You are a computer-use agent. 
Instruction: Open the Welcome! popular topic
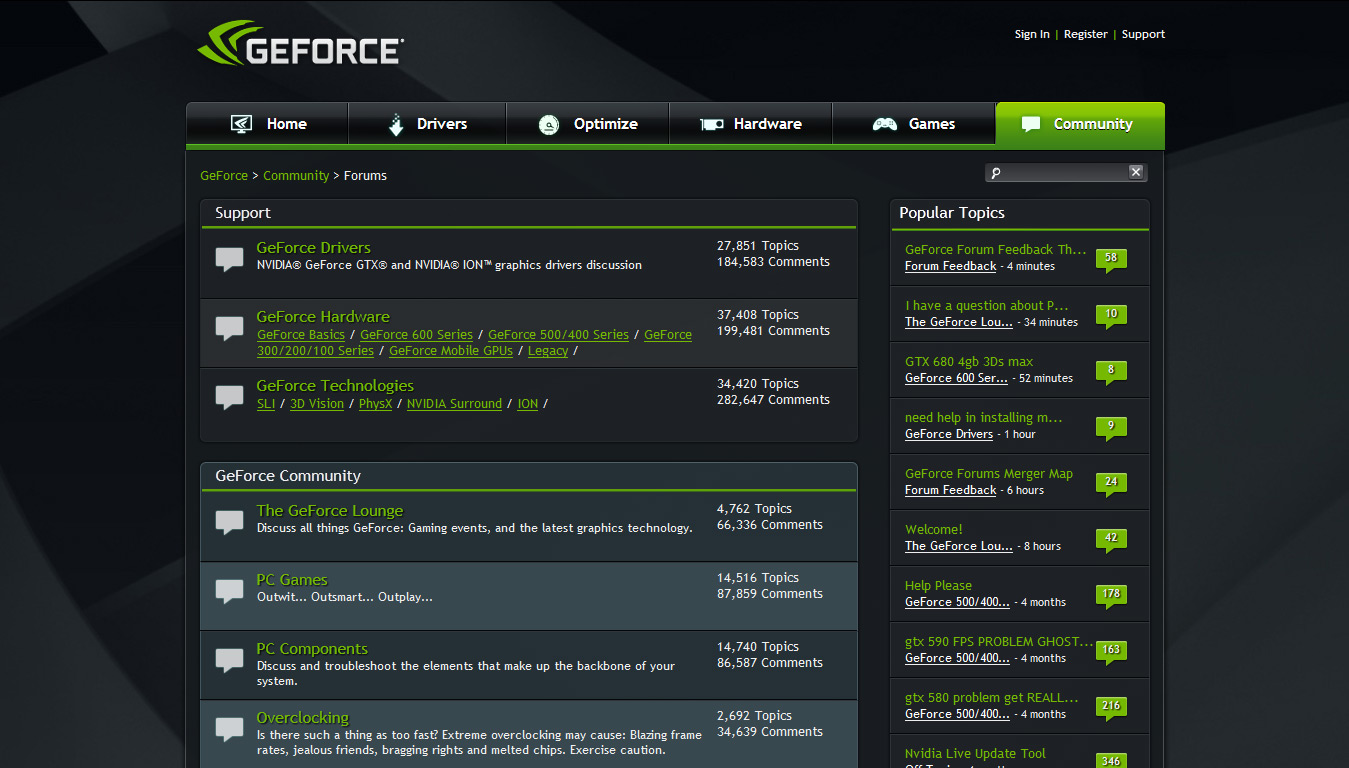934,530
